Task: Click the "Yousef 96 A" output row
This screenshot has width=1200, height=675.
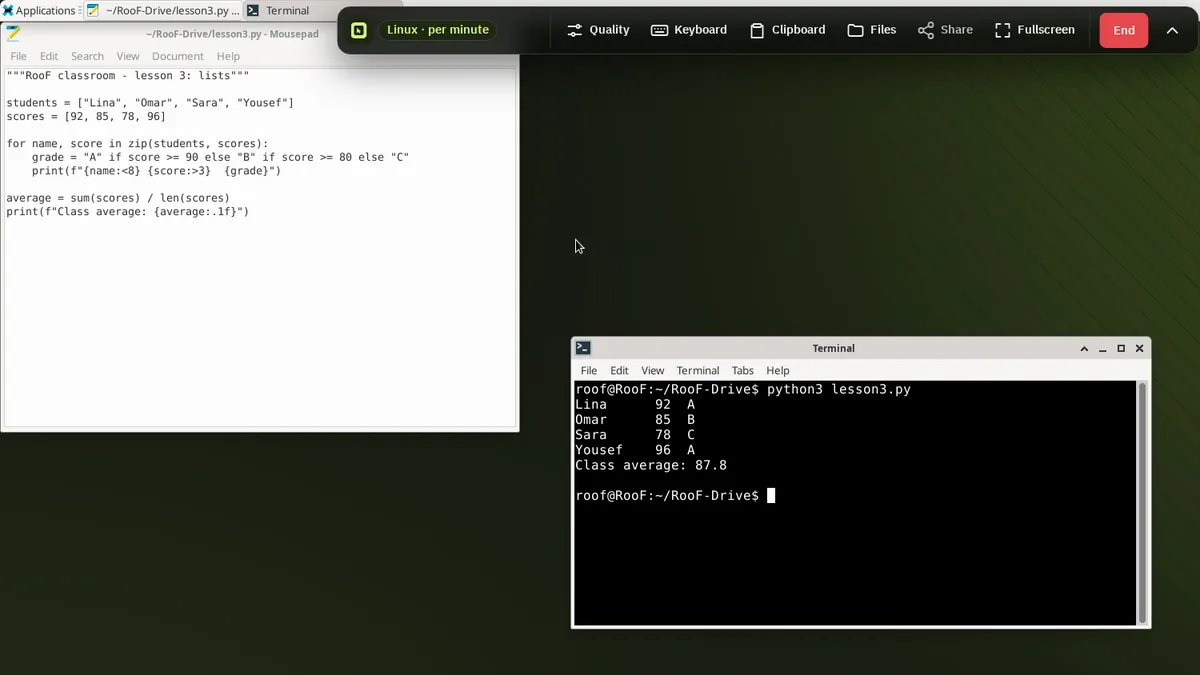Action: pyautogui.click(x=635, y=450)
